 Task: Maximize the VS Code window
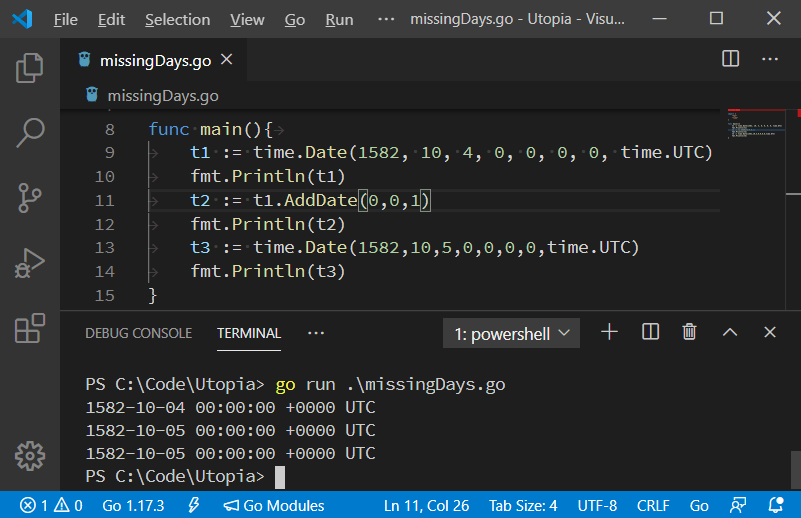coord(716,18)
